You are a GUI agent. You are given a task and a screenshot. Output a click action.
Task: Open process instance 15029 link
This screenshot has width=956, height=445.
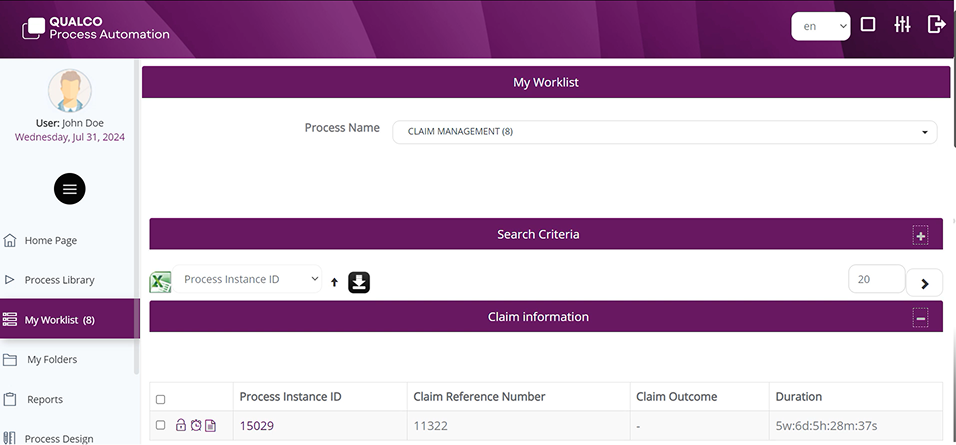pos(257,425)
